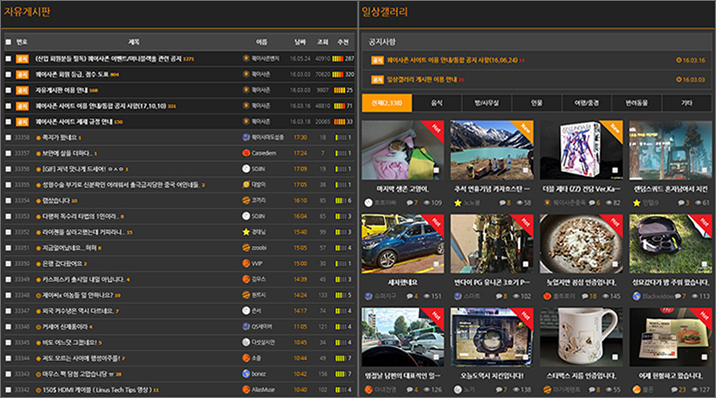Switch to the 음식 gallery tab
The height and width of the screenshot is (398, 716).
pos(437,103)
